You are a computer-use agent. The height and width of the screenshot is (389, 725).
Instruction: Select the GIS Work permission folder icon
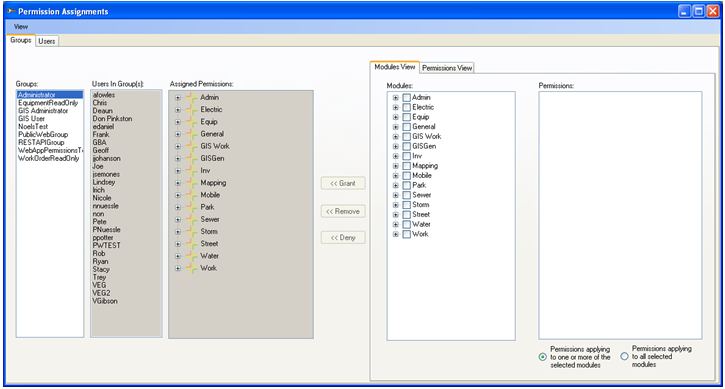point(192,146)
